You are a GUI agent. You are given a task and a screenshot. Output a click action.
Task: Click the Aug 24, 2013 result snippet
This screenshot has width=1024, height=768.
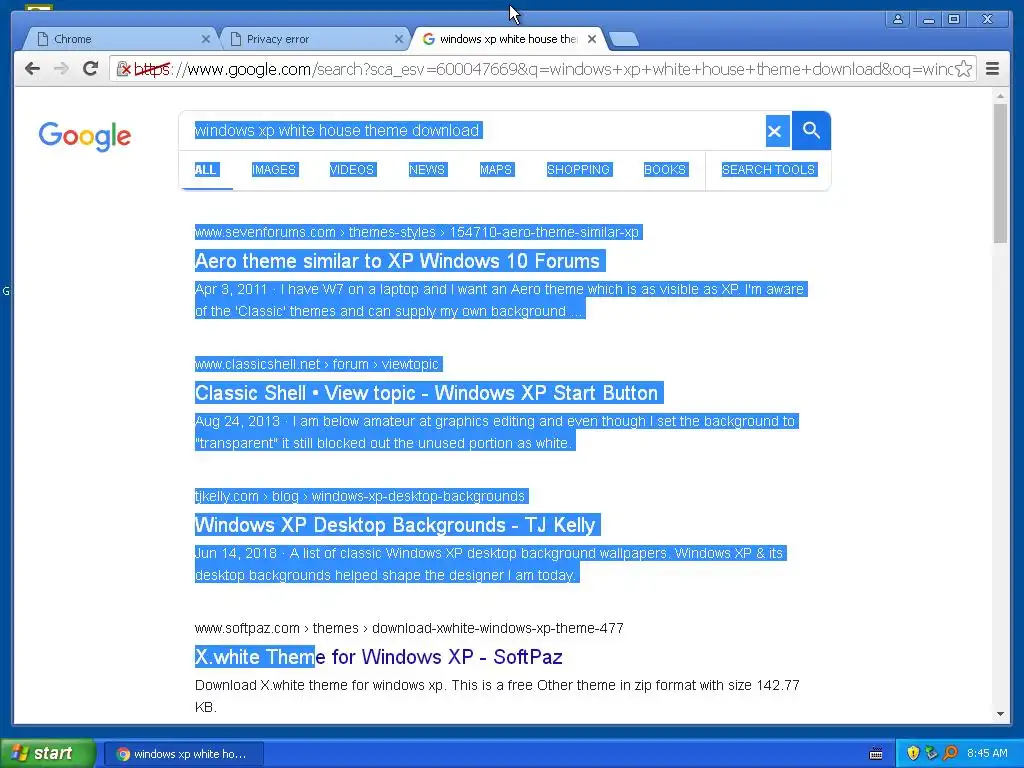pos(496,432)
